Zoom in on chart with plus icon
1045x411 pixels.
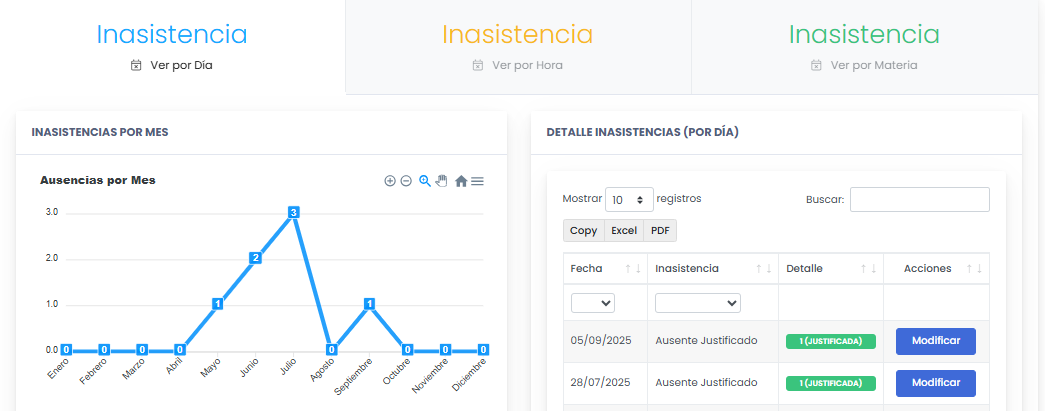pos(390,181)
